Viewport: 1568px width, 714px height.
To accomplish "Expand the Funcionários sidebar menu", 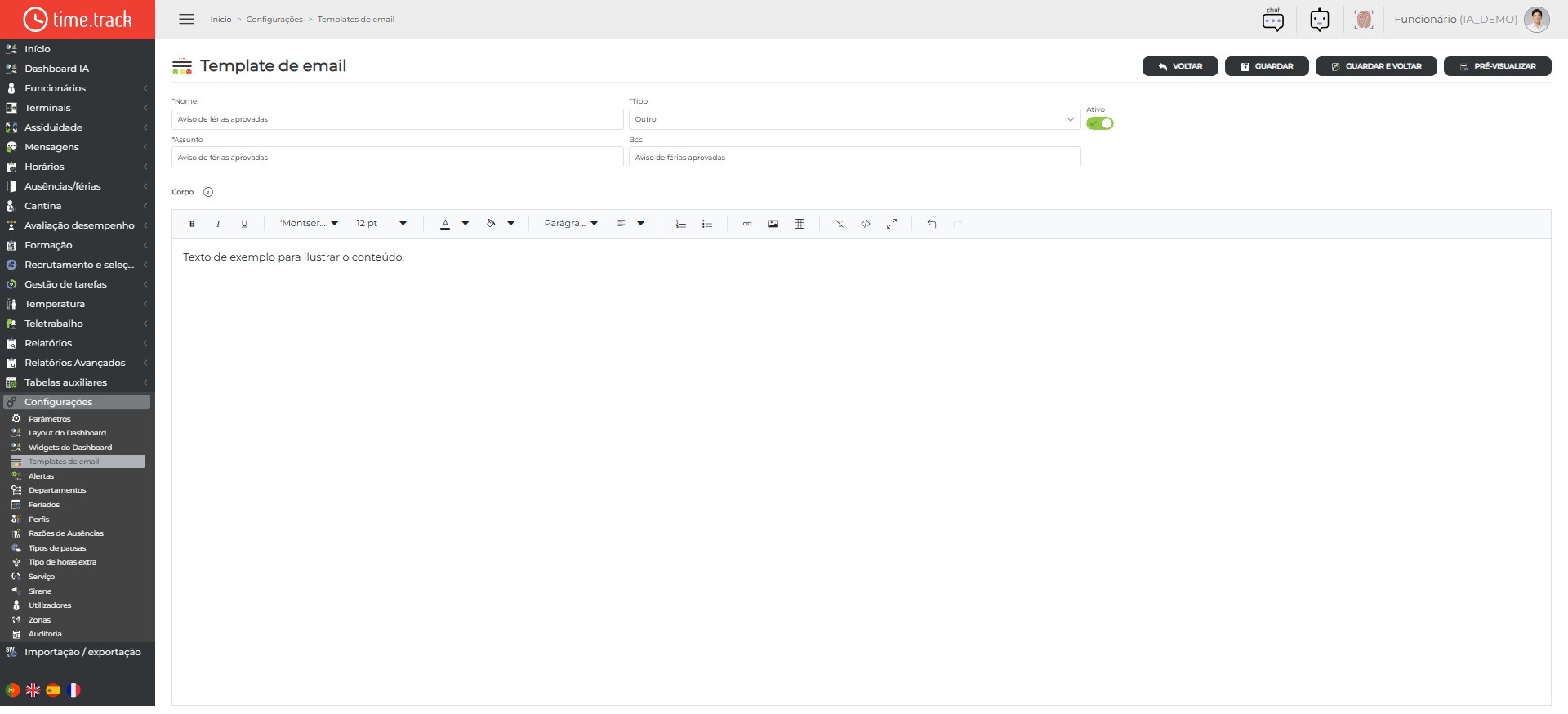I will coord(78,88).
